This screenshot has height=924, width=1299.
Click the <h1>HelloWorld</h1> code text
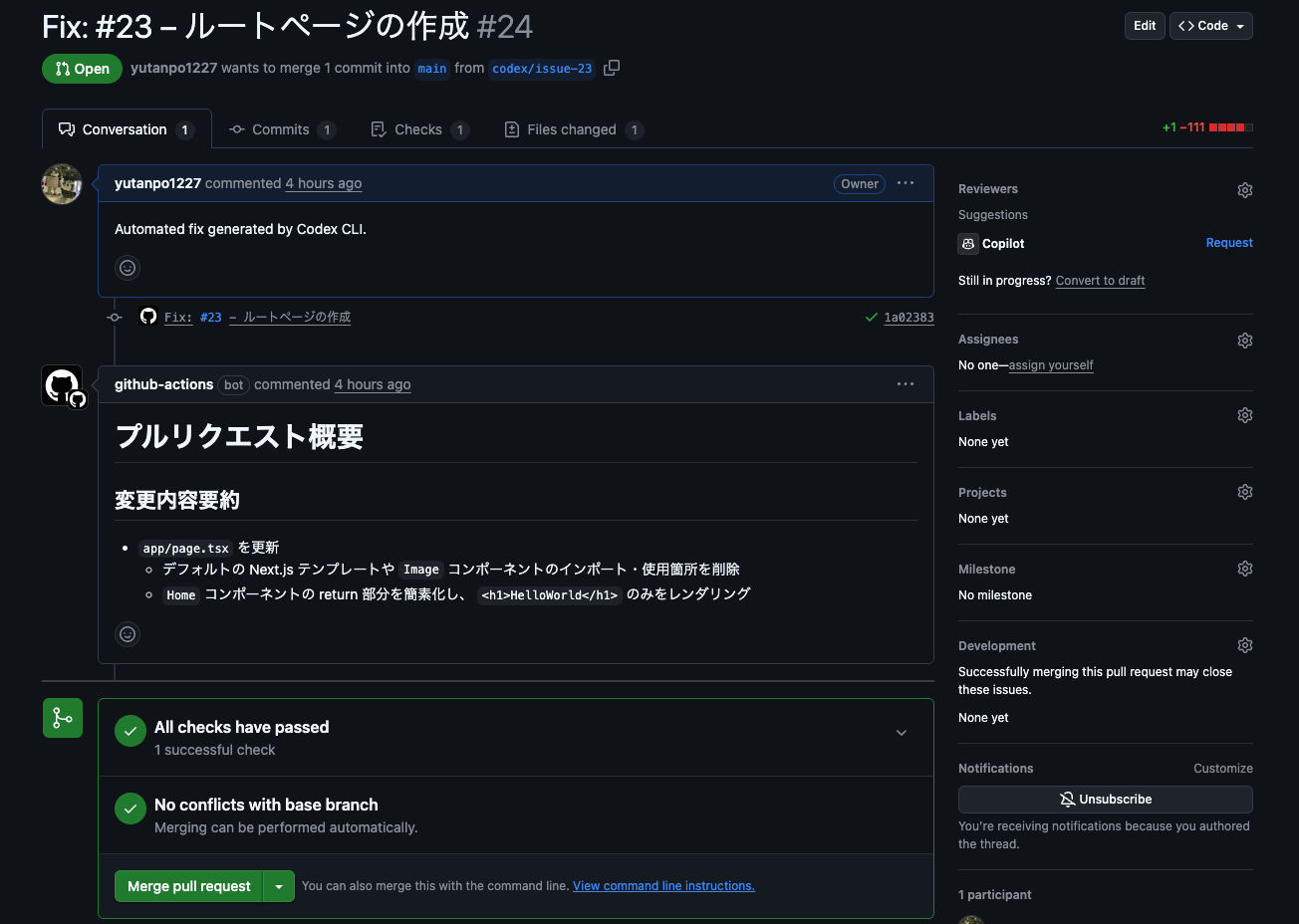(550, 594)
